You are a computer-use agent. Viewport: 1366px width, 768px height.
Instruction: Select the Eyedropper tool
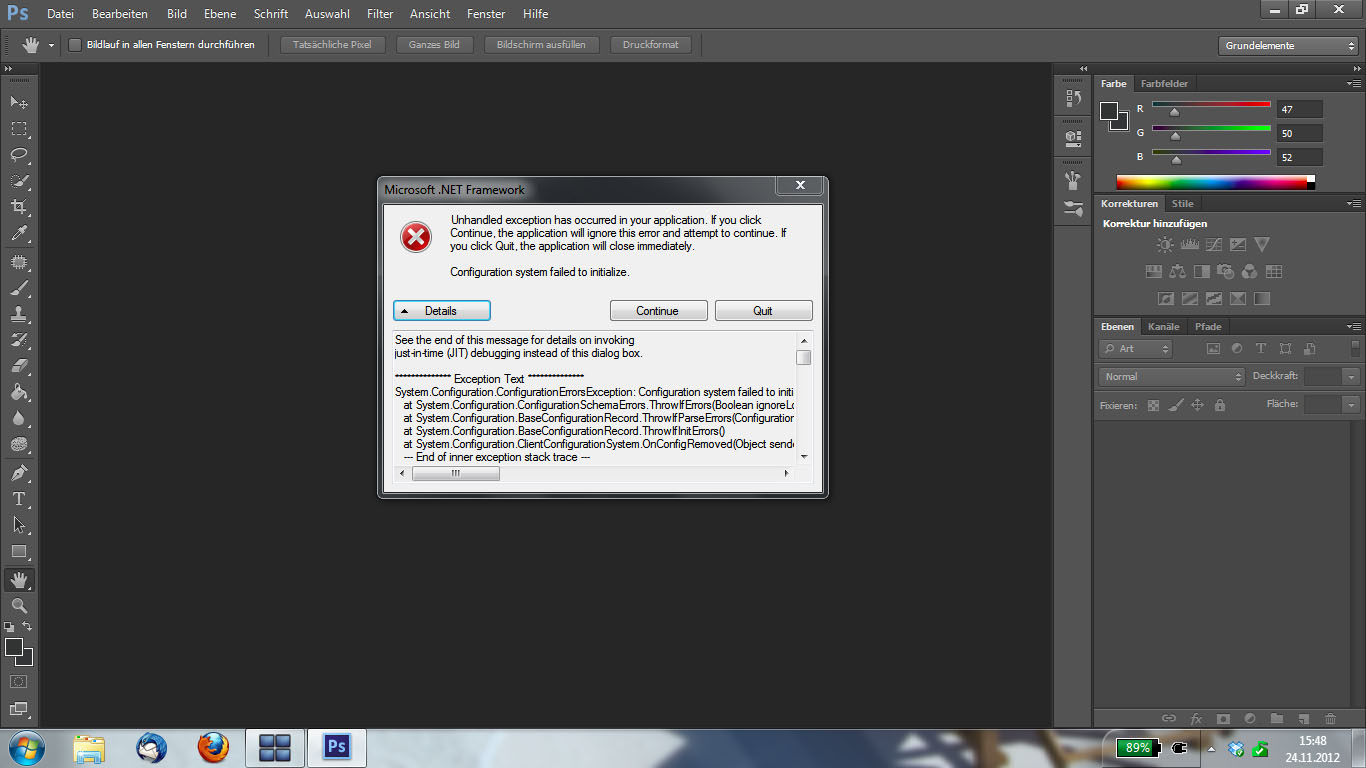point(19,234)
